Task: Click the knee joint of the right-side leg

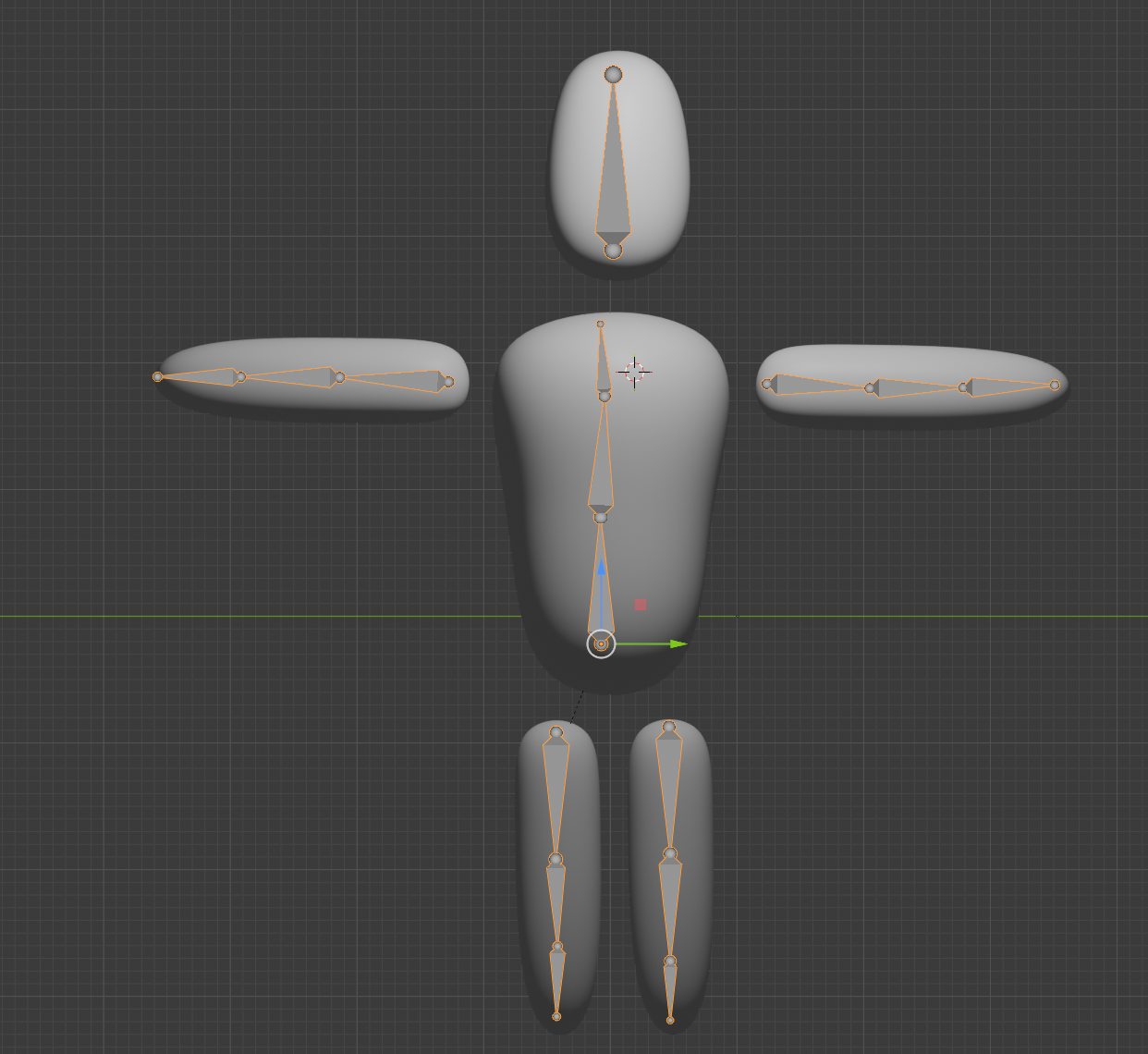Action: click(x=670, y=853)
